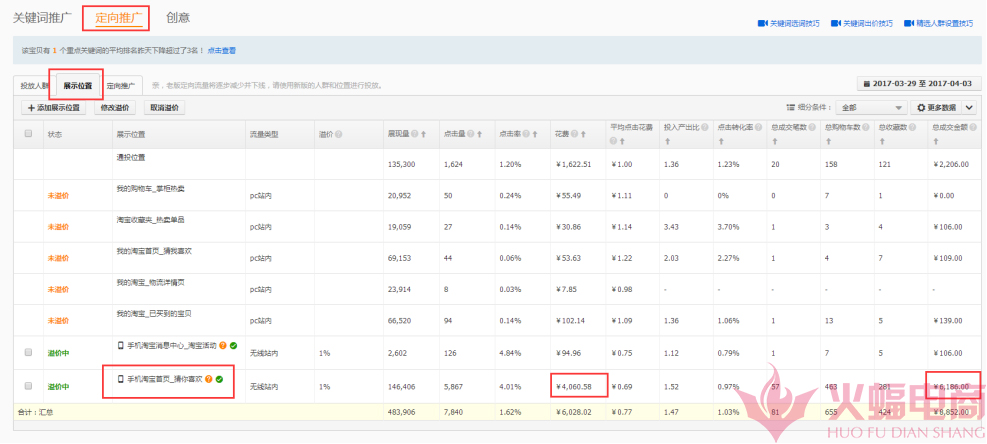Open help icon beside 投入产出比 header
Image resolution: width=987 pixels, height=444 pixels.
(704, 128)
